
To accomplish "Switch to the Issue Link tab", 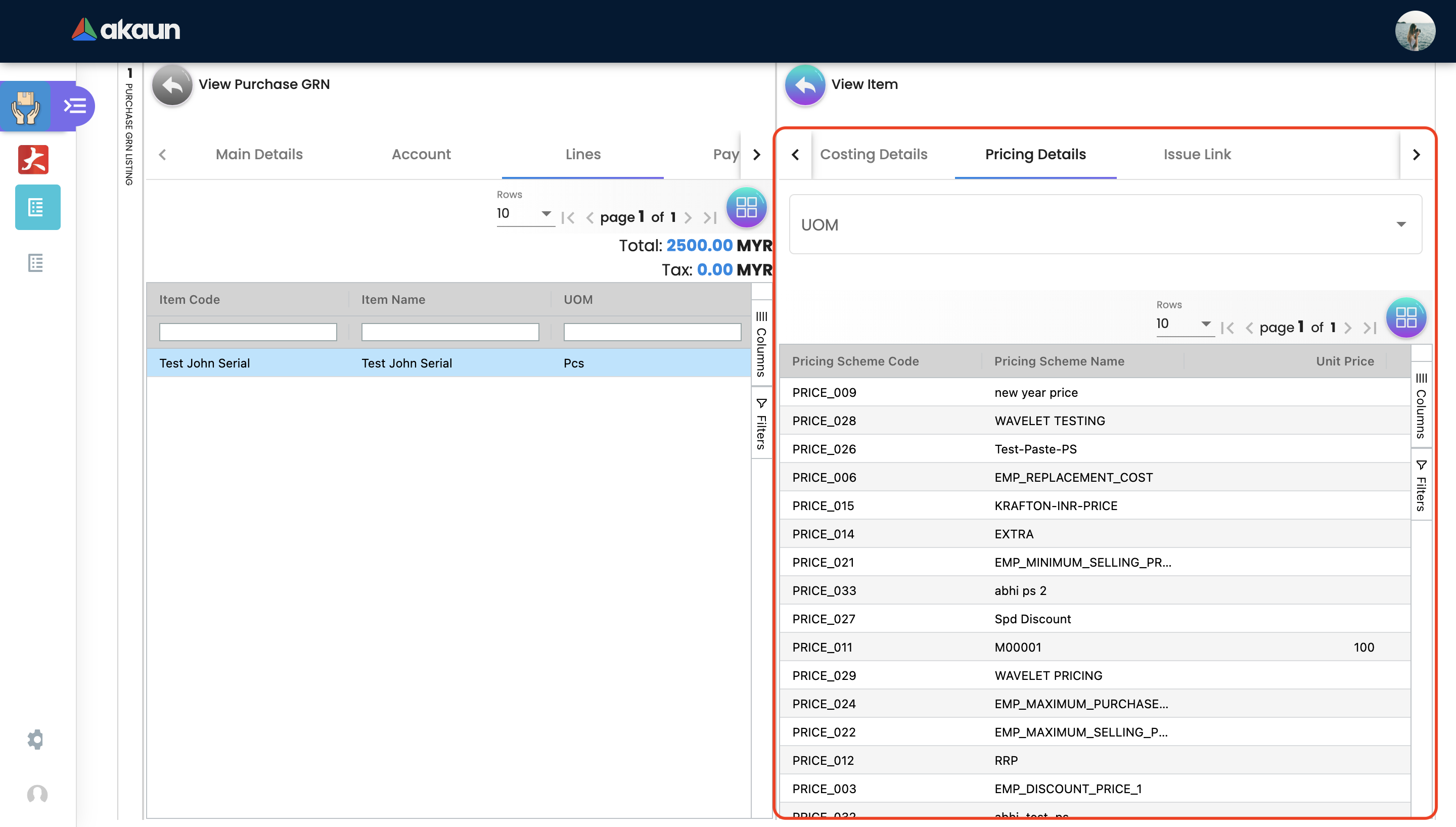I will pos(1197,155).
